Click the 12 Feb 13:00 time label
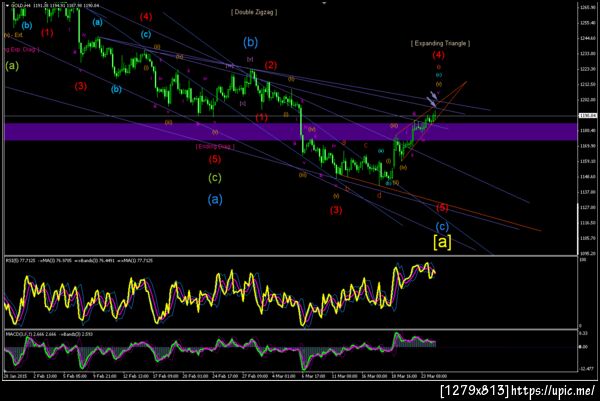The image size is (600, 401). pyautogui.click(x=136, y=376)
